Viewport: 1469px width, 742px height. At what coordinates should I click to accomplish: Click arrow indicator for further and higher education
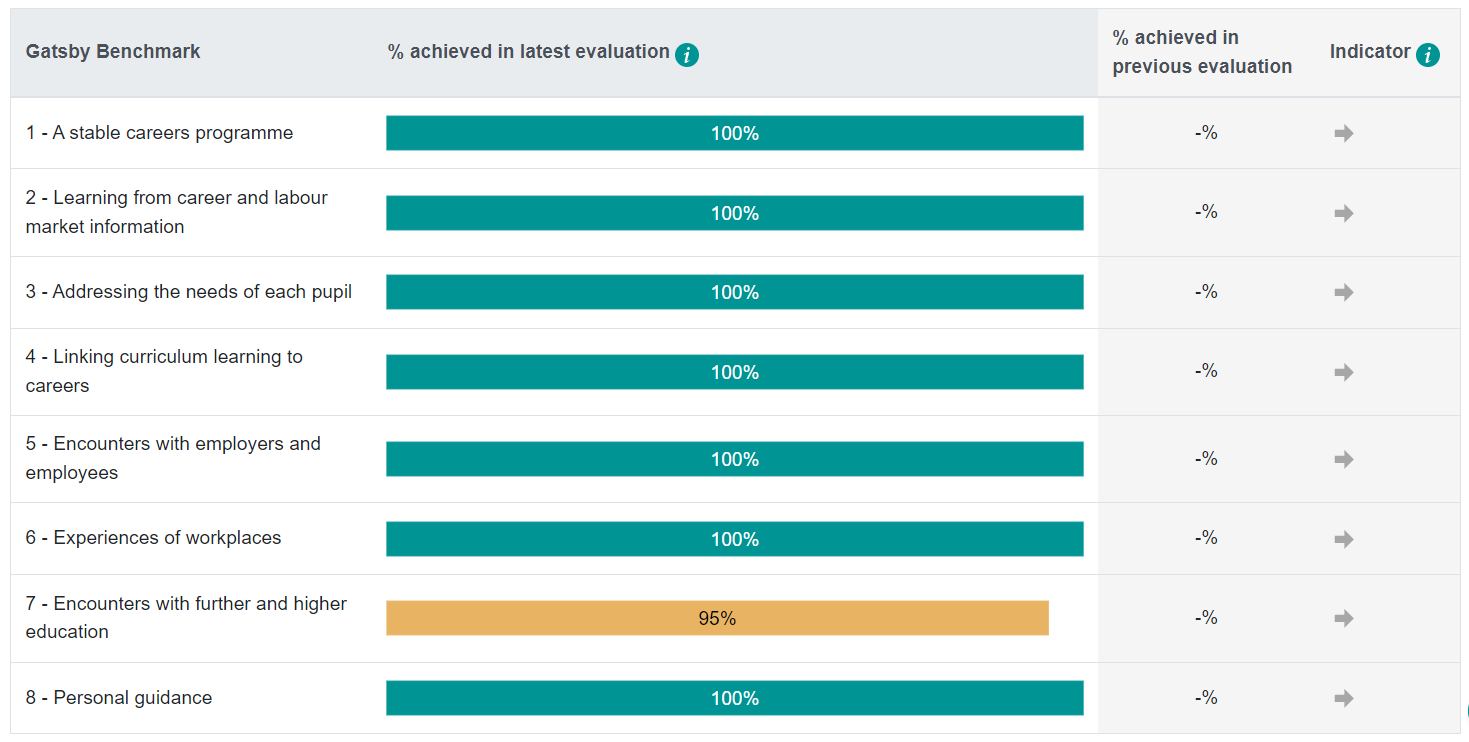pos(1344,618)
